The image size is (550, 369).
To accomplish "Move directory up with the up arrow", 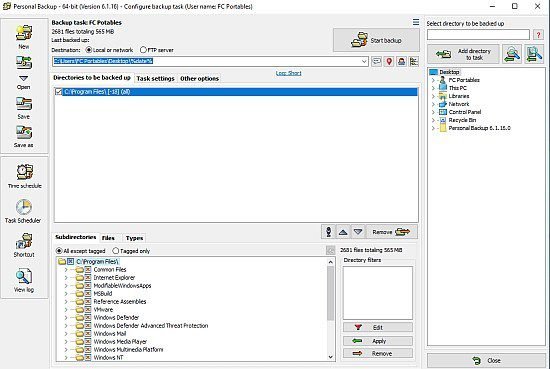I will (x=343, y=232).
